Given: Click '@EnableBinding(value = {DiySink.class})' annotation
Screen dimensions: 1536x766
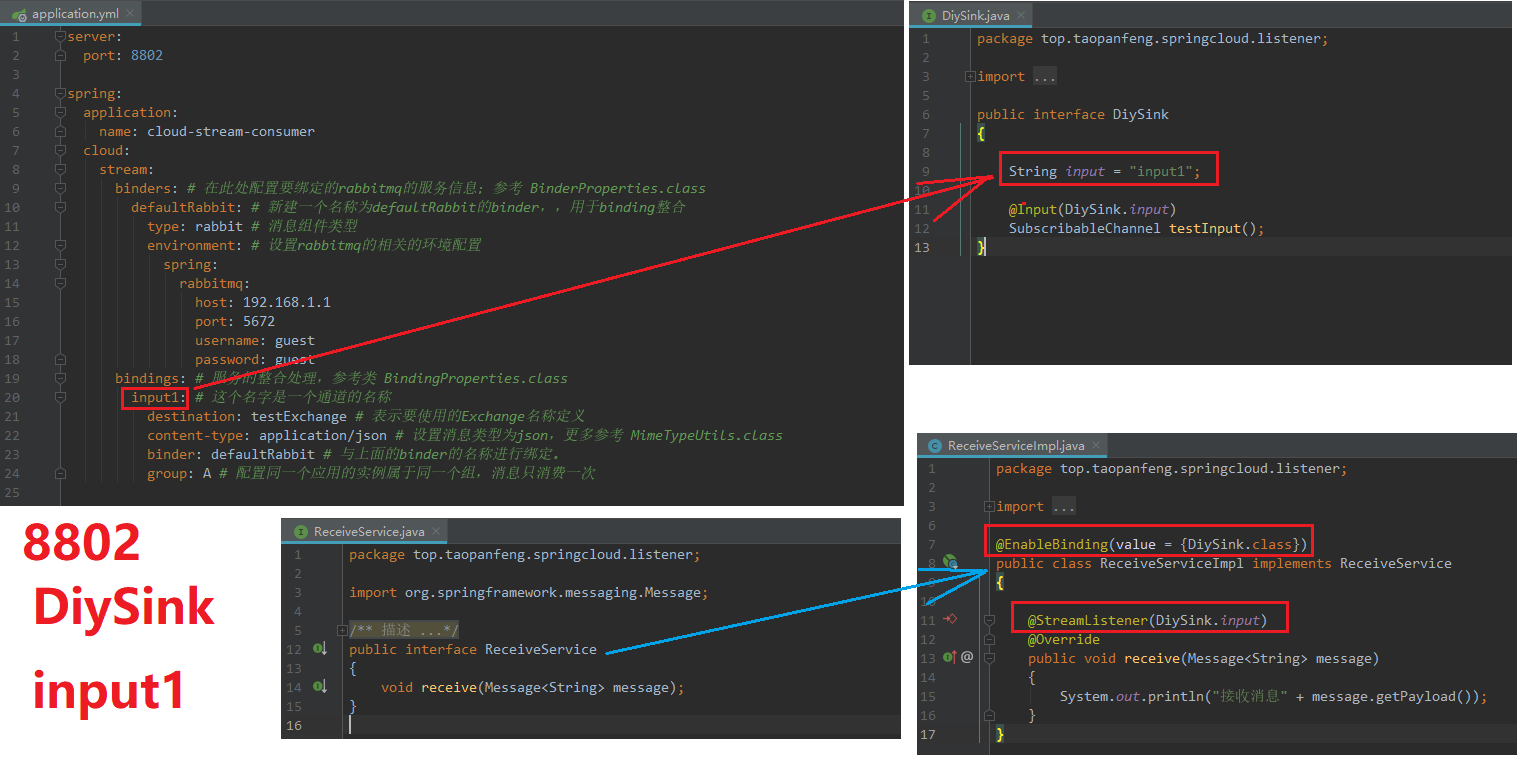Looking at the screenshot, I should pyautogui.click(x=1151, y=545).
